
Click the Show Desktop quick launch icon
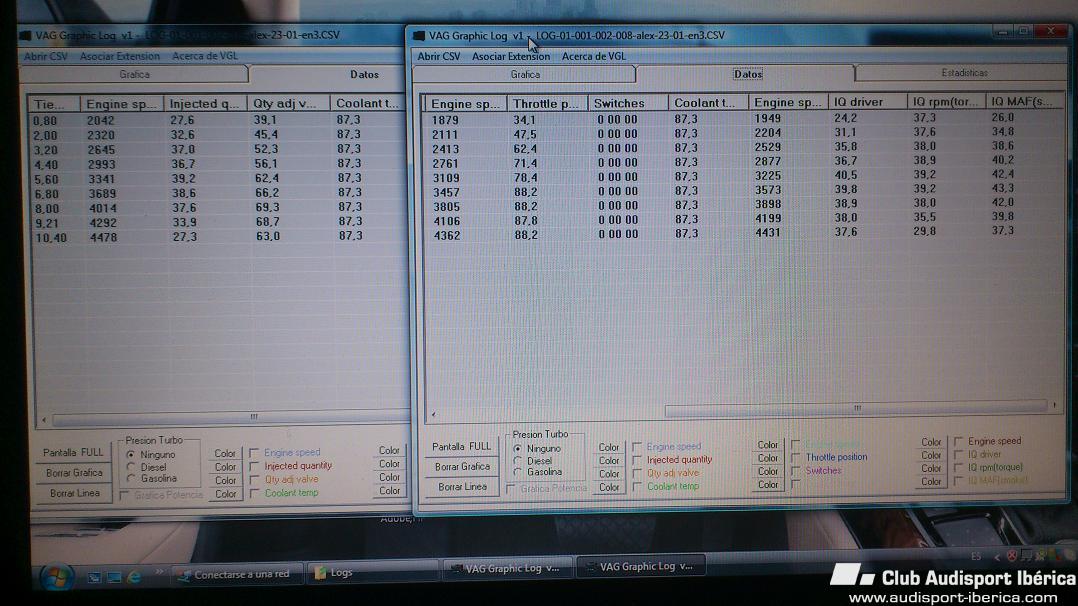[94, 577]
